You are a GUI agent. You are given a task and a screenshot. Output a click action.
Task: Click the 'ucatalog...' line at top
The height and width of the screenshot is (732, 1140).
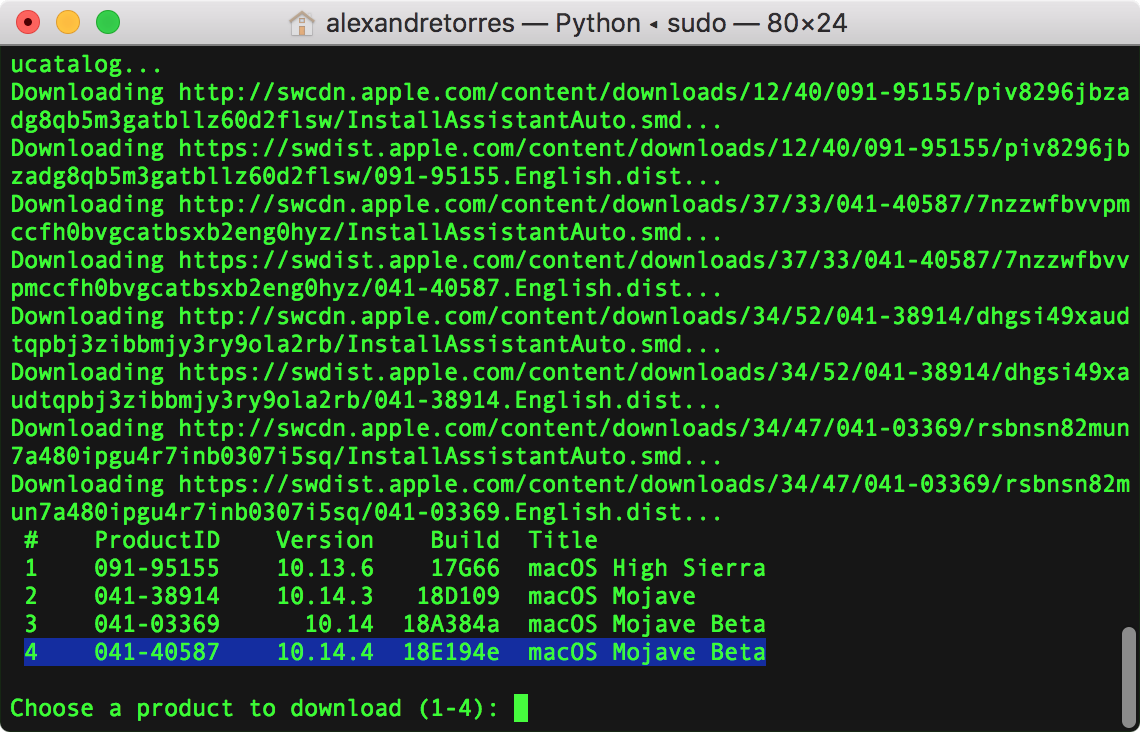[x=87, y=65]
